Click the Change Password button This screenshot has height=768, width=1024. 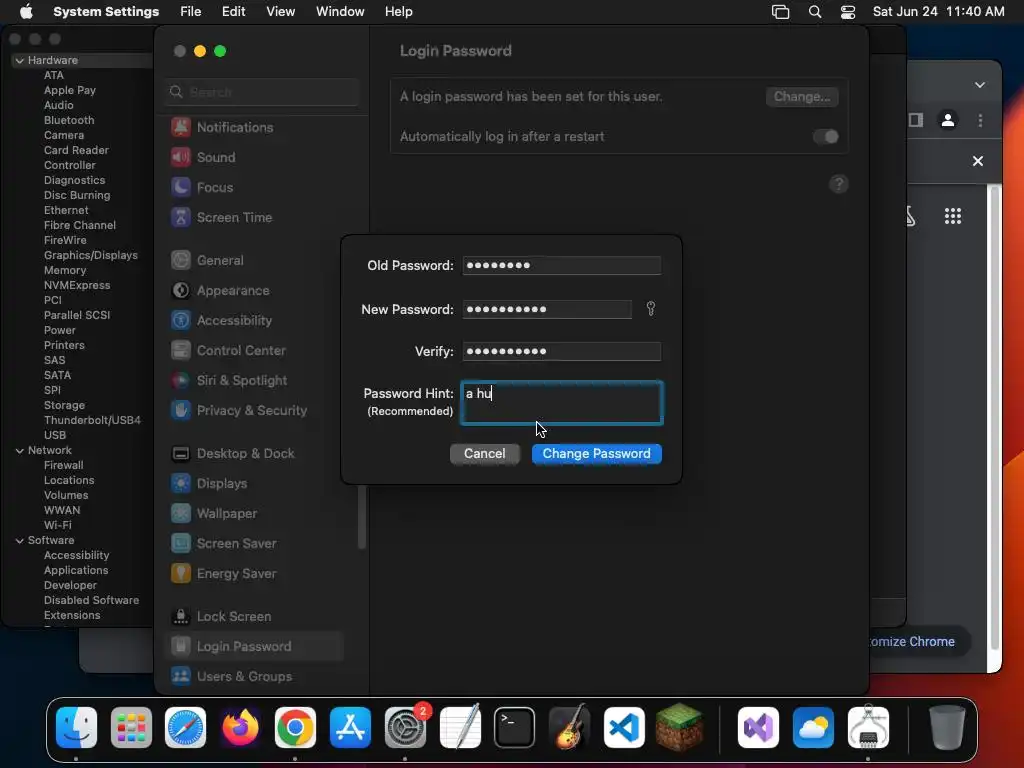point(596,453)
